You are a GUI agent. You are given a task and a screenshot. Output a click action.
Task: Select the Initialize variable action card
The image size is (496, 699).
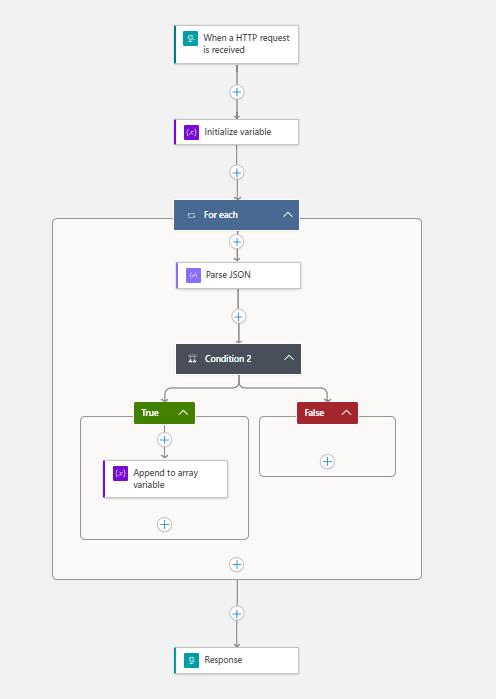tap(237, 132)
